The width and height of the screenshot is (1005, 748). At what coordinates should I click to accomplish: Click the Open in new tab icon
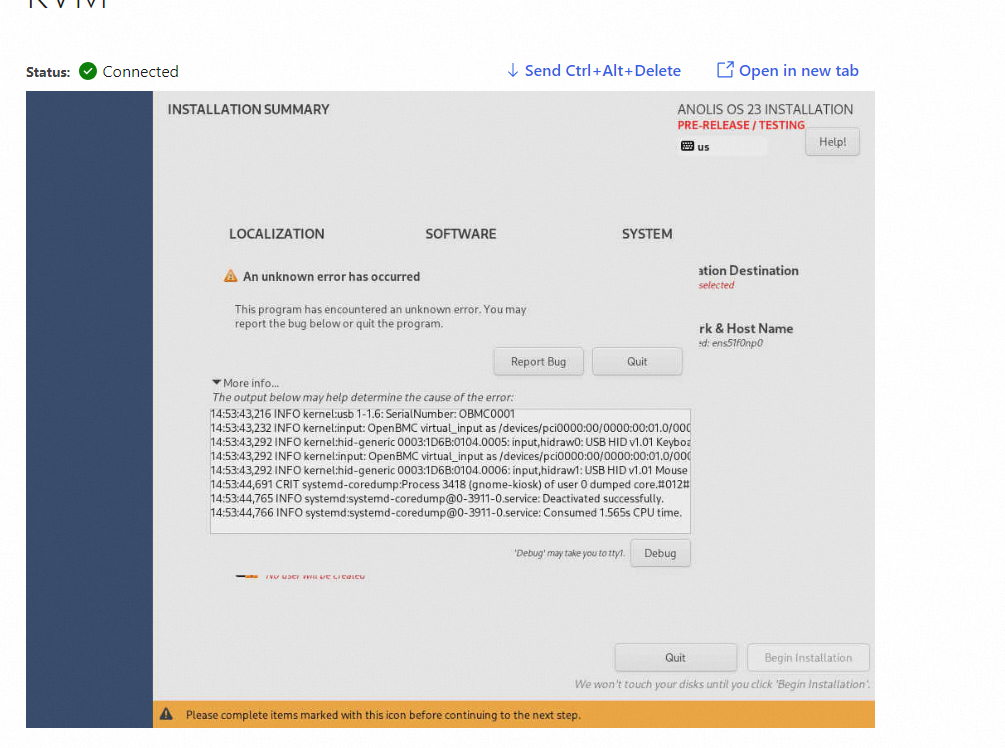pyautogui.click(x=725, y=70)
